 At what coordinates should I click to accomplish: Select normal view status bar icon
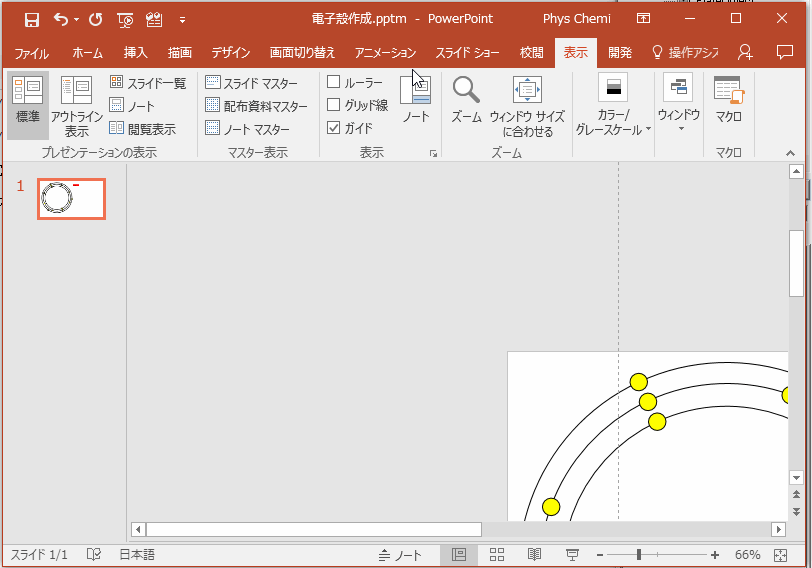459,555
